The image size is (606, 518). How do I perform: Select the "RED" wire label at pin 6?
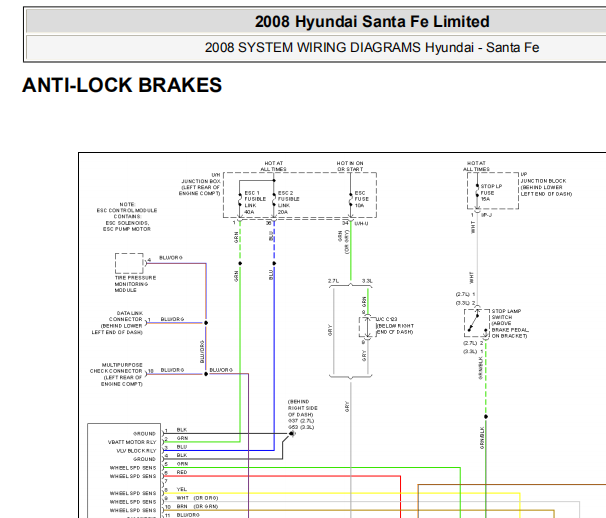coord(182,472)
